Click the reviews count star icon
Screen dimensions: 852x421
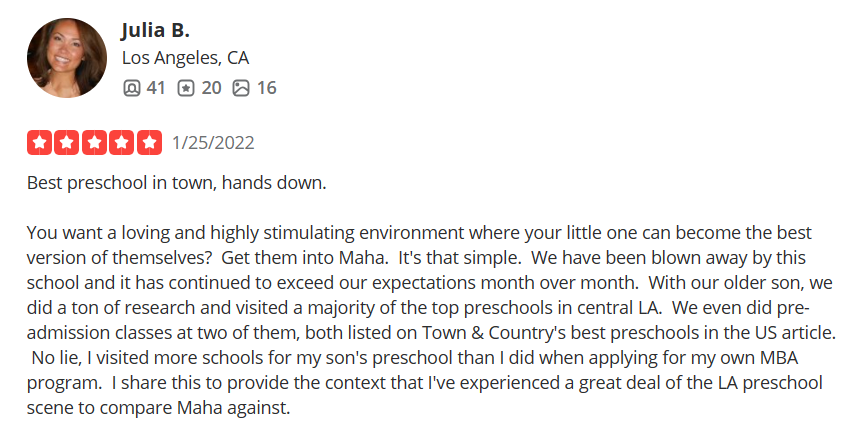click(x=186, y=88)
